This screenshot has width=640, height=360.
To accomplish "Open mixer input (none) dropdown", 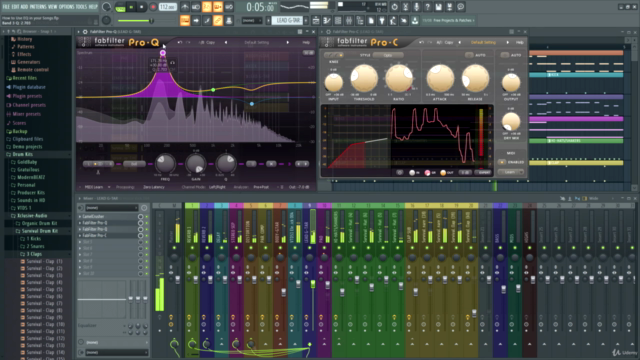I will [x=112, y=208].
